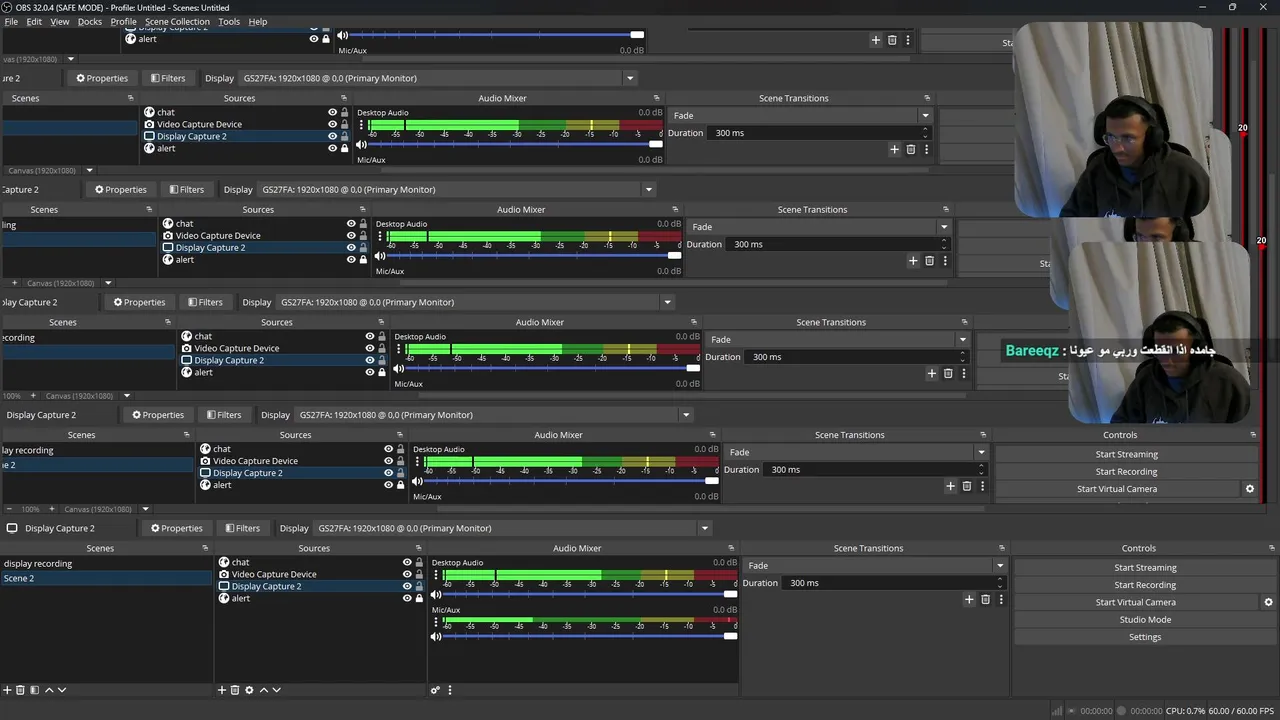Open Mic/Aux three-dot options in bottom mixer

pos(435,623)
